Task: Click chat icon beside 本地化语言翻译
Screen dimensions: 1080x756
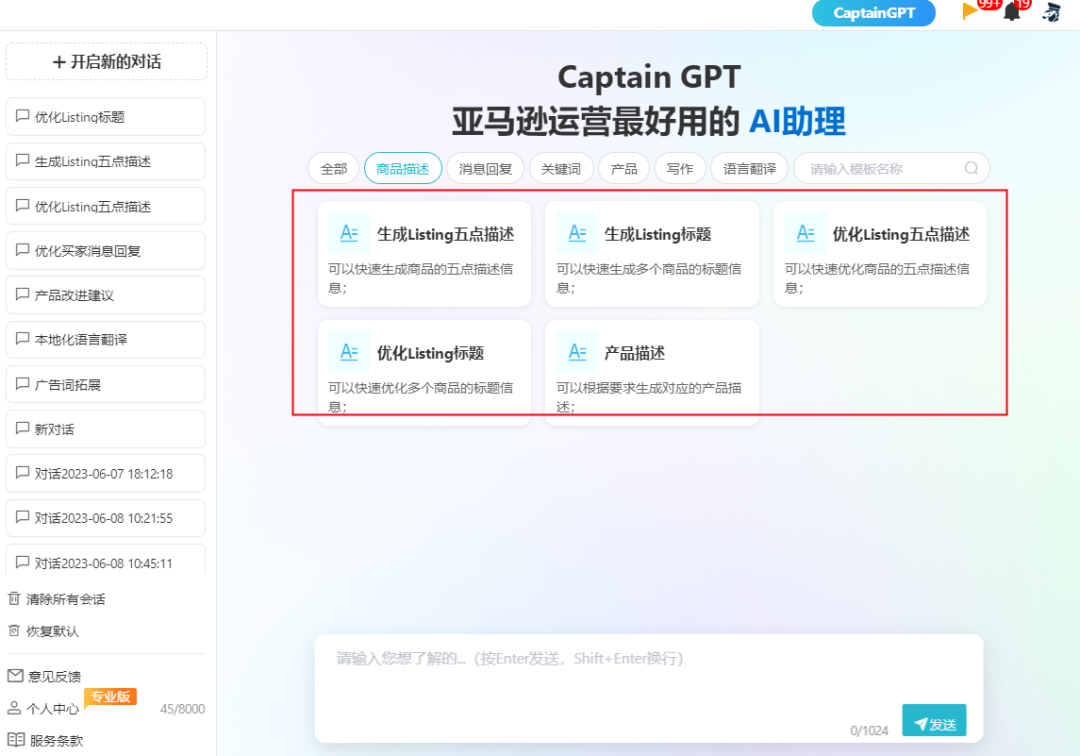Action: click(23, 339)
